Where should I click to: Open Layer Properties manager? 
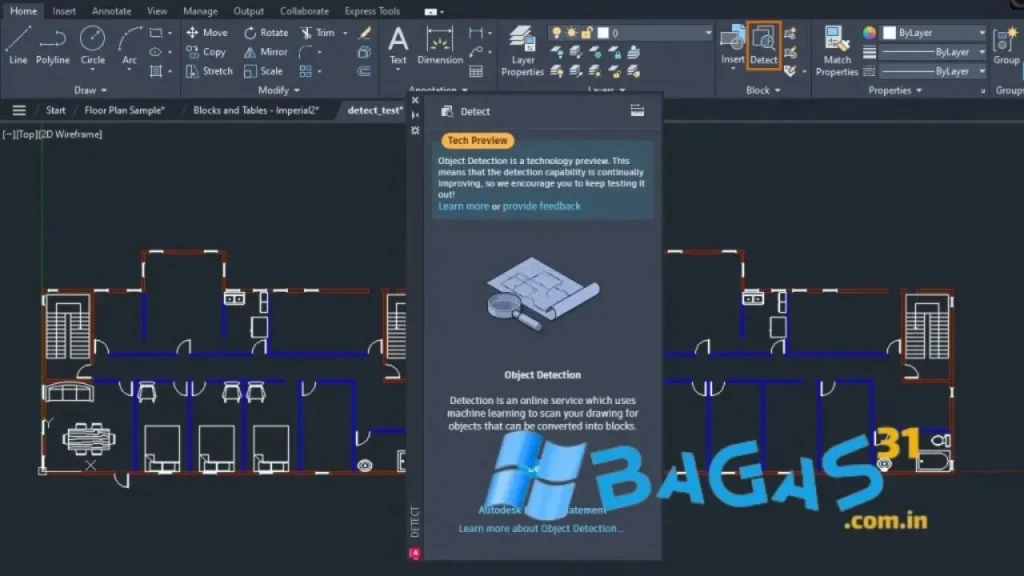(x=522, y=51)
